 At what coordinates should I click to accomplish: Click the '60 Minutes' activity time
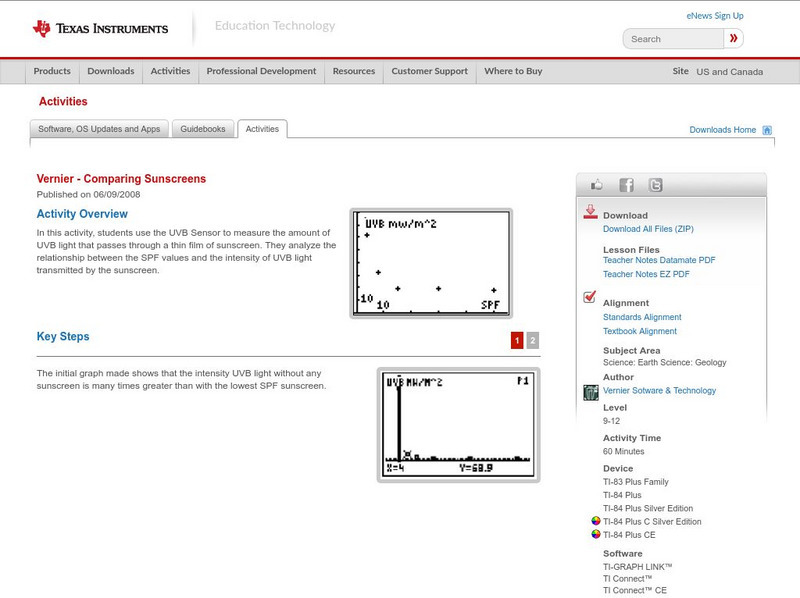[x=623, y=452]
